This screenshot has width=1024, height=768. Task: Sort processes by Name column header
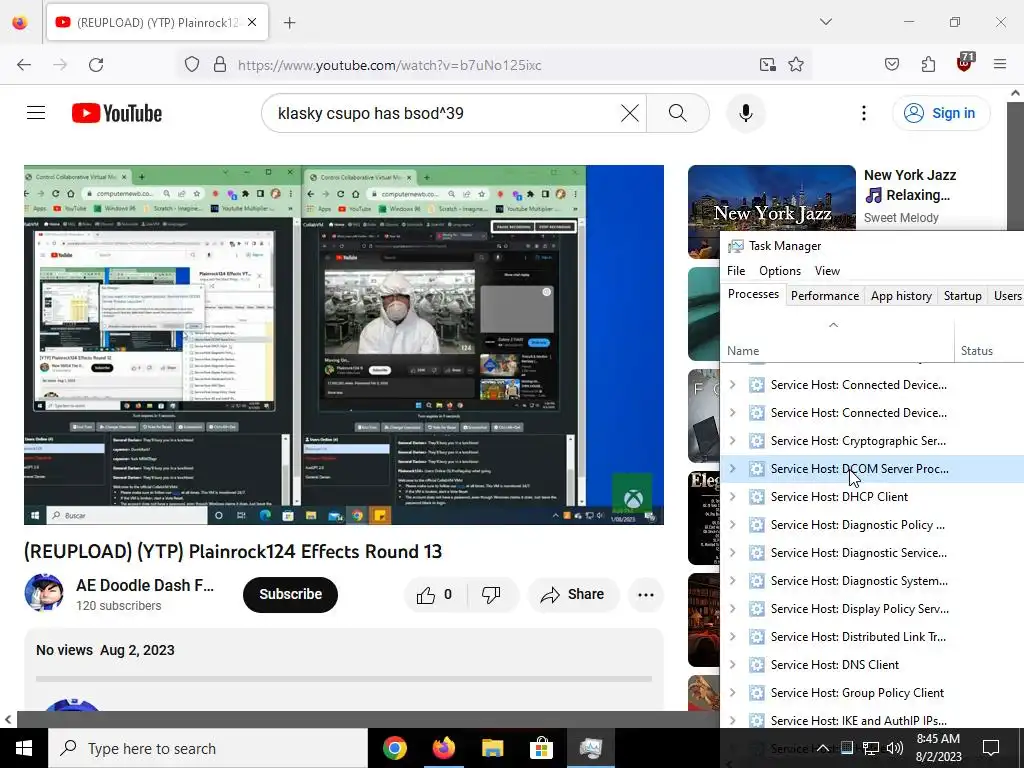[x=837, y=342]
